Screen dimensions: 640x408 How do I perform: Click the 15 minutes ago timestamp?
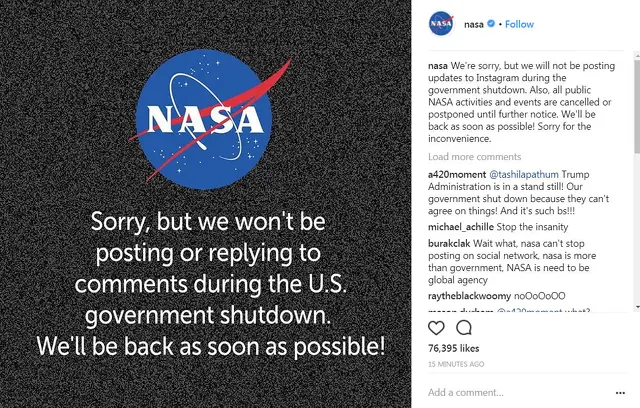[456, 364]
